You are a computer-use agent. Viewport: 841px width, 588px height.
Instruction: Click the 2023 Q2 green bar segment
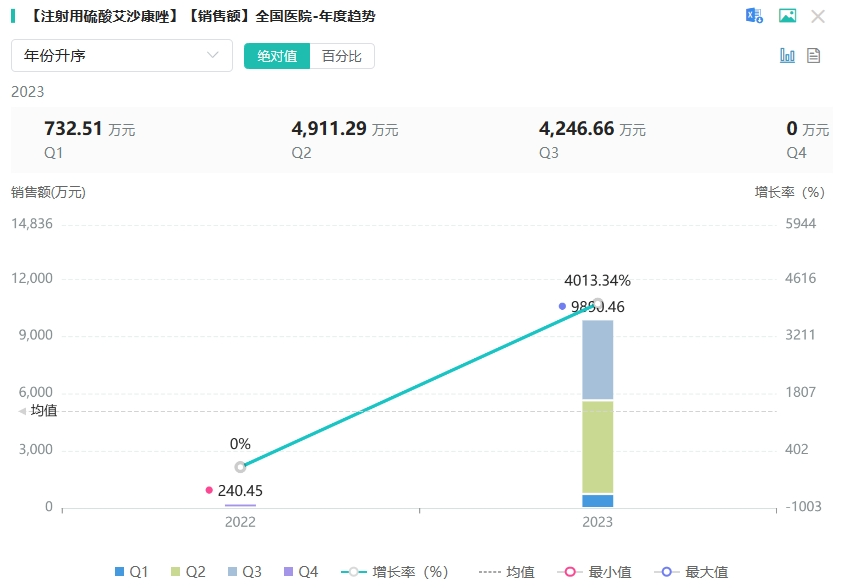597,447
